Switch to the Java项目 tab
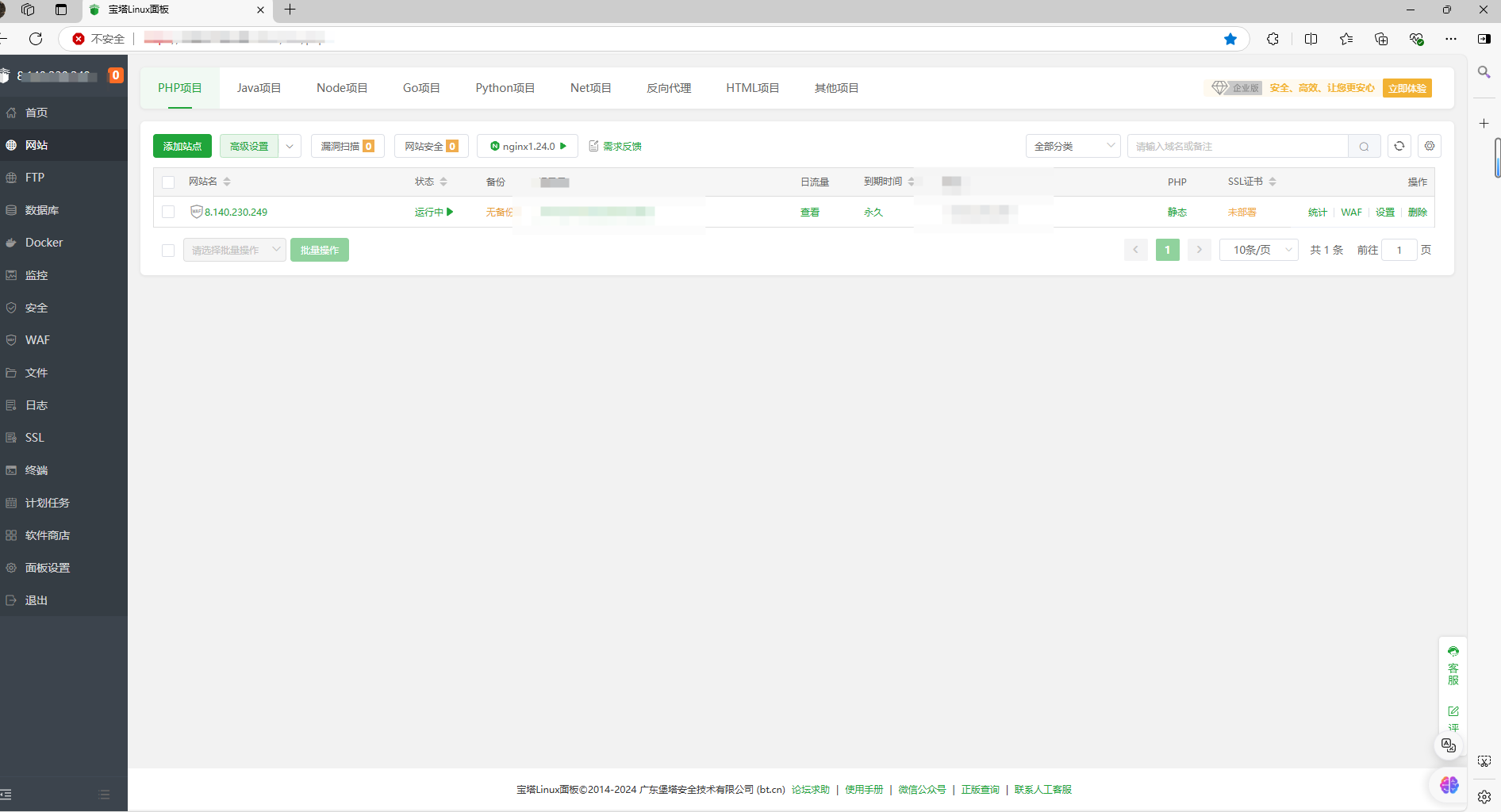The image size is (1501, 812). click(259, 88)
